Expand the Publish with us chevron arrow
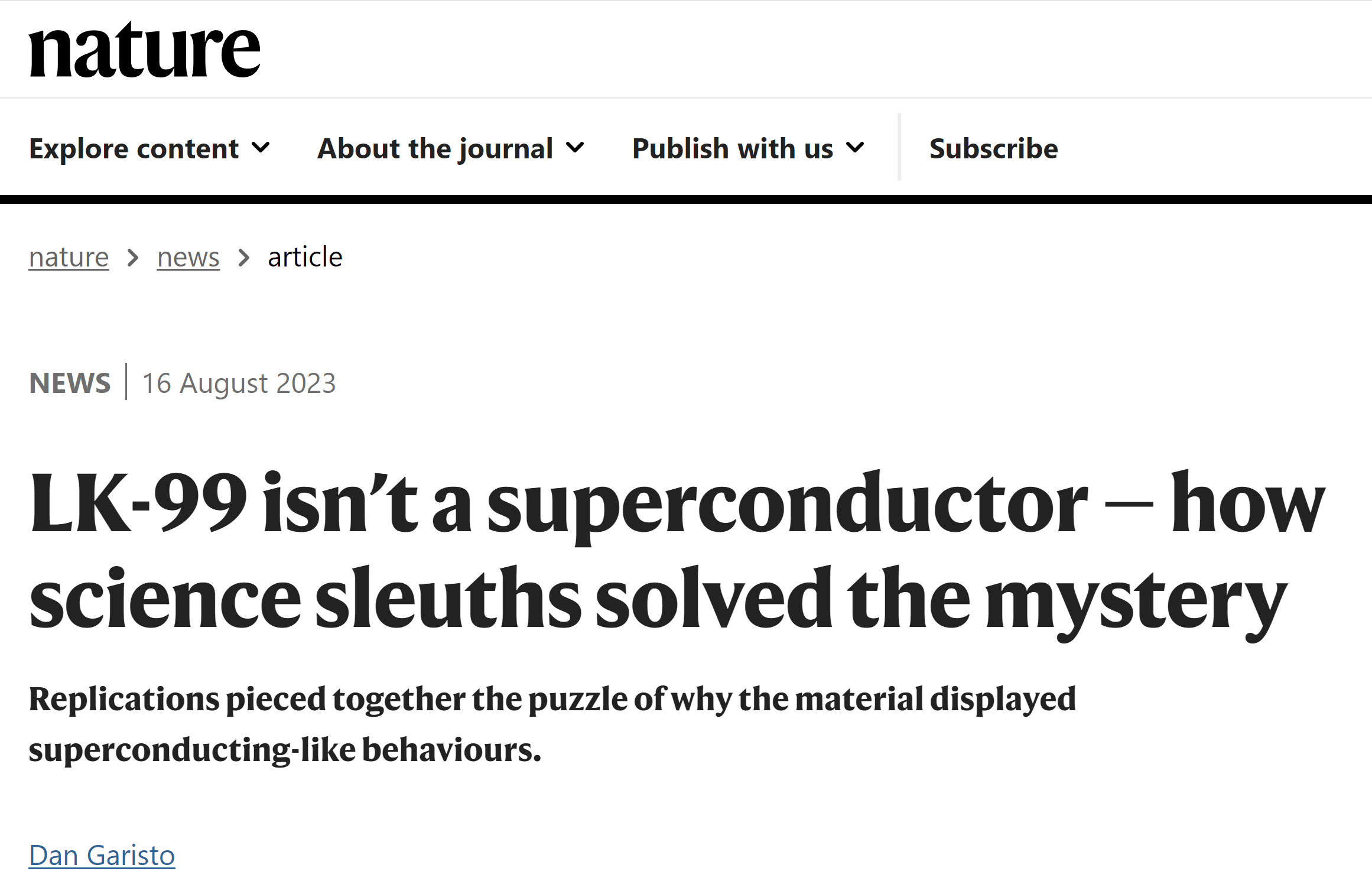 tap(855, 148)
